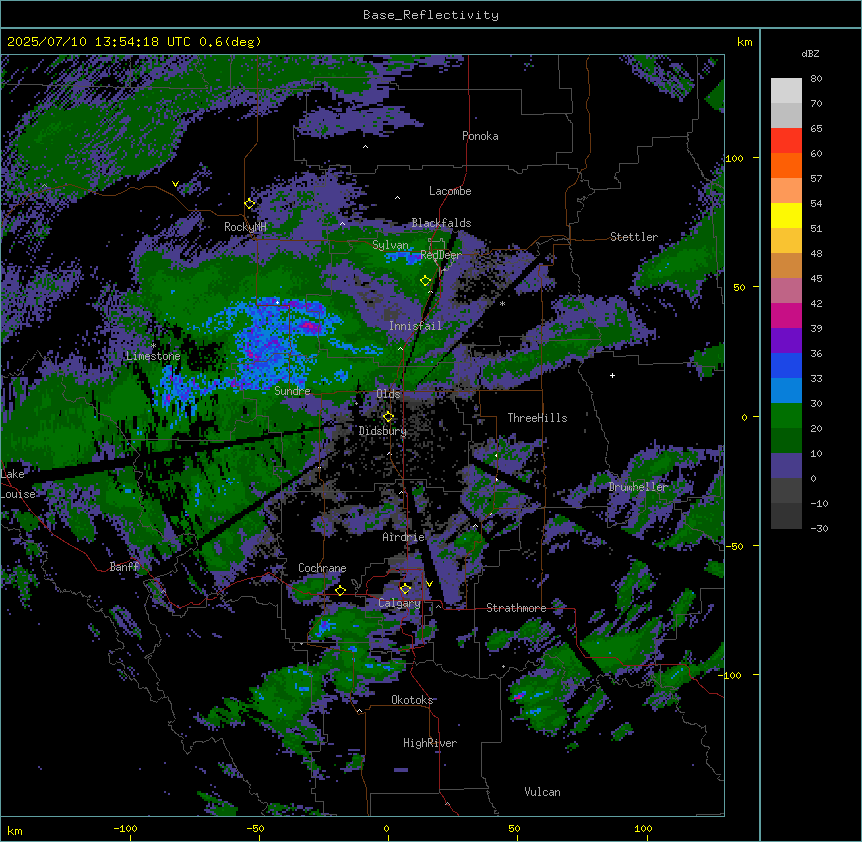Click the Limestone label
Image resolution: width=862 pixels, height=842 pixels.
pos(153,356)
